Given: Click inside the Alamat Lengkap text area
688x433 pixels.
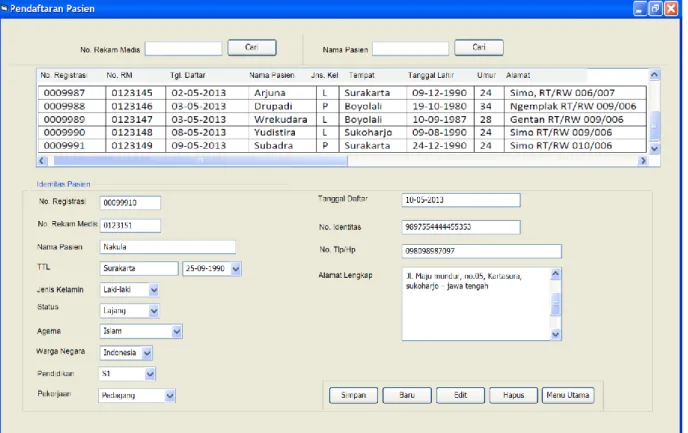Looking at the screenshot, I should (476, 304).
